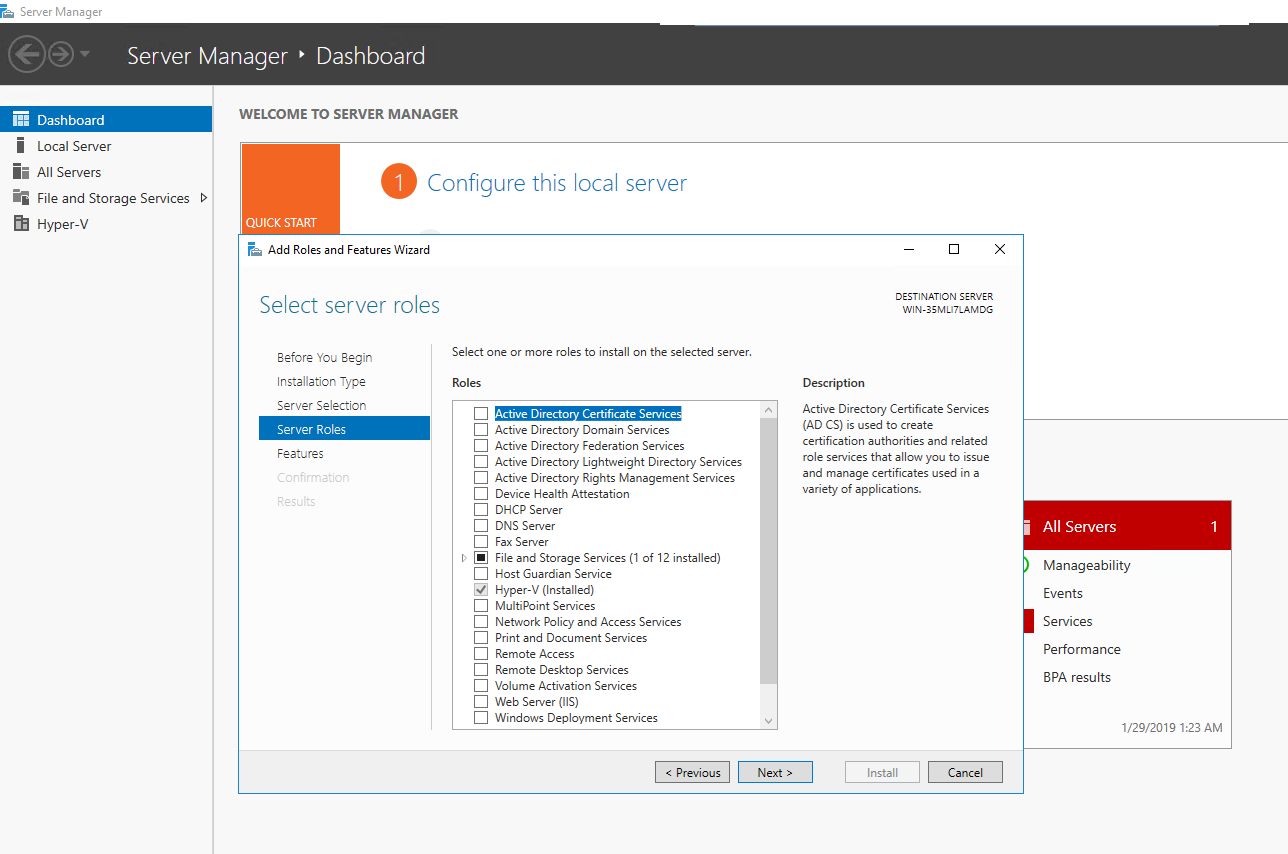Cancel the Add Roles and Features Wizard
The height and width of the screenshot is (854, 1288).
(x=964, y=771)
